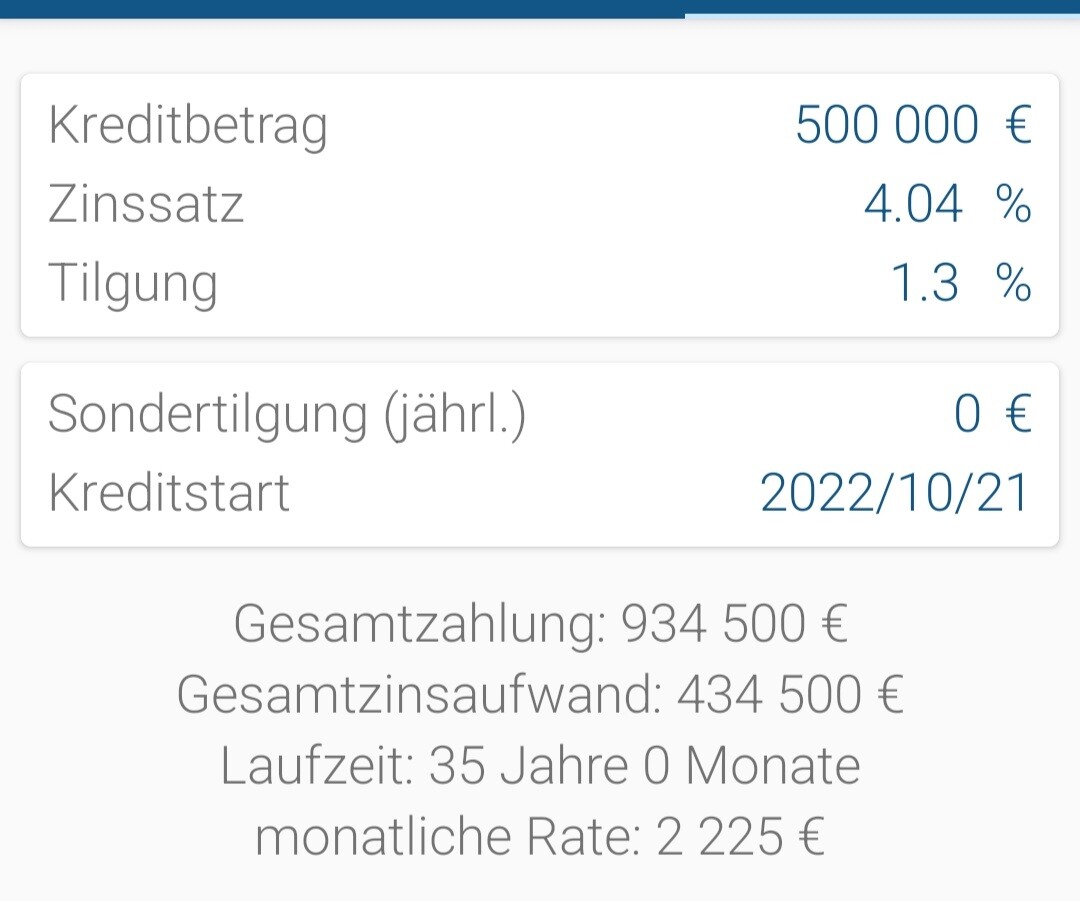Viewport: 1080px width, 901px height.
Task: Open the Kreditstart date 2022/10/21
Action: tap(894, 493)
